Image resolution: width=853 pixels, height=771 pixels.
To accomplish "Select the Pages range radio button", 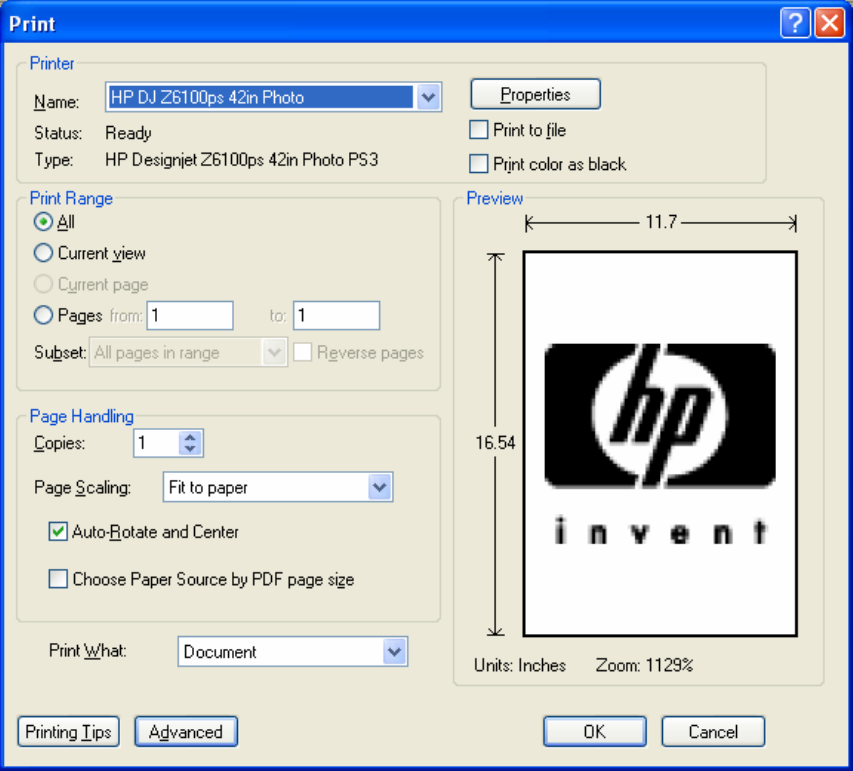I will pos(44,315).
